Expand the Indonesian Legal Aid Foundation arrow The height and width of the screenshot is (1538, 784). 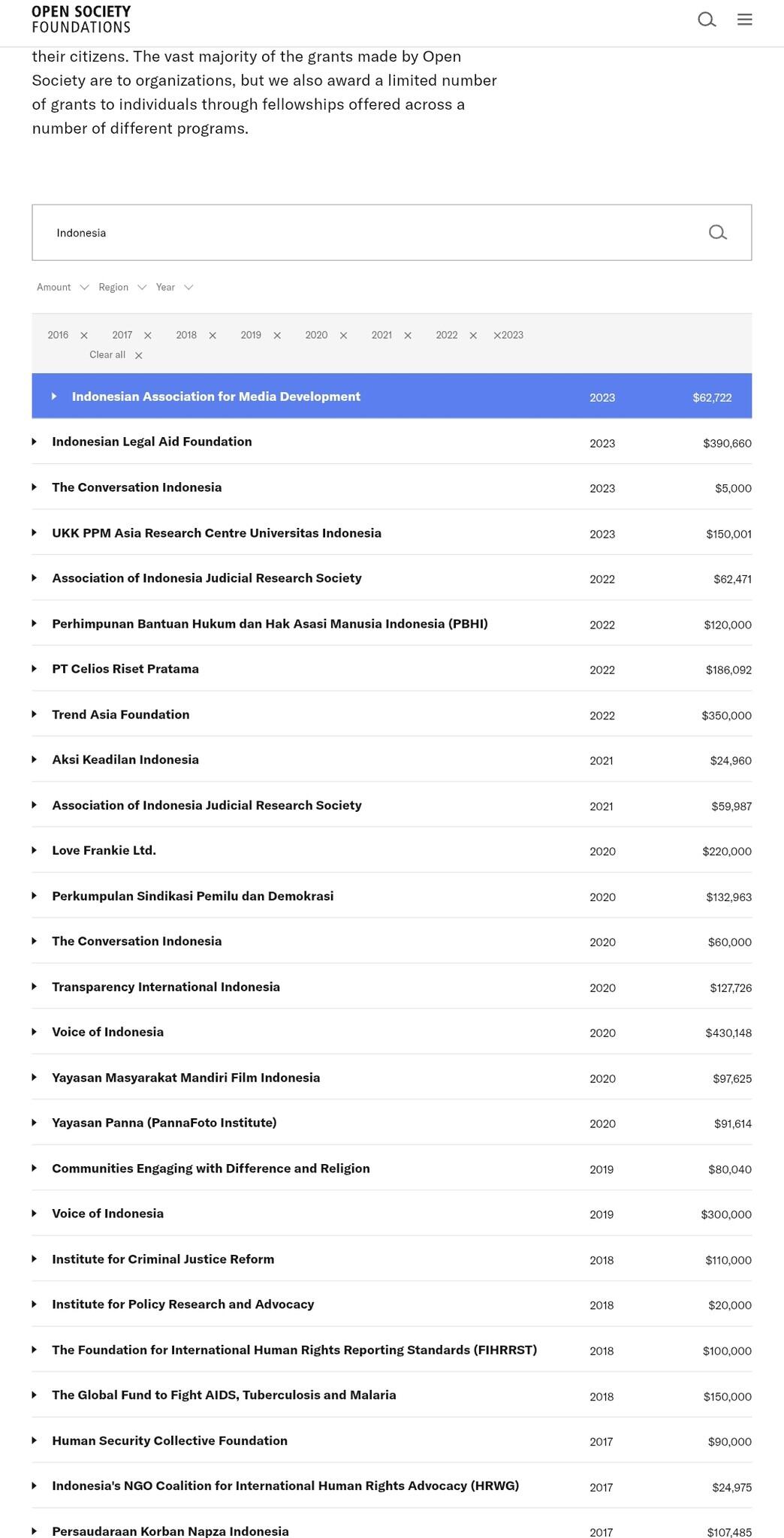point(35,442)
